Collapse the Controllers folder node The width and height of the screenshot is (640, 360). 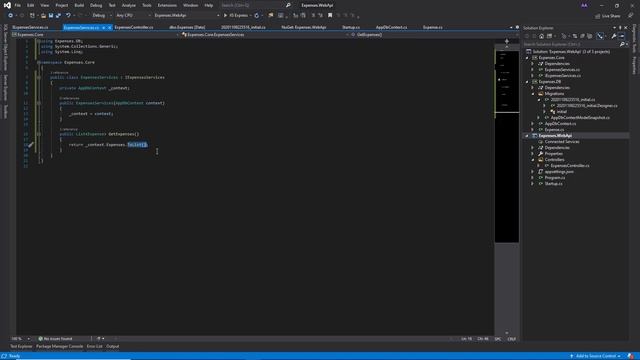[533, 160]
